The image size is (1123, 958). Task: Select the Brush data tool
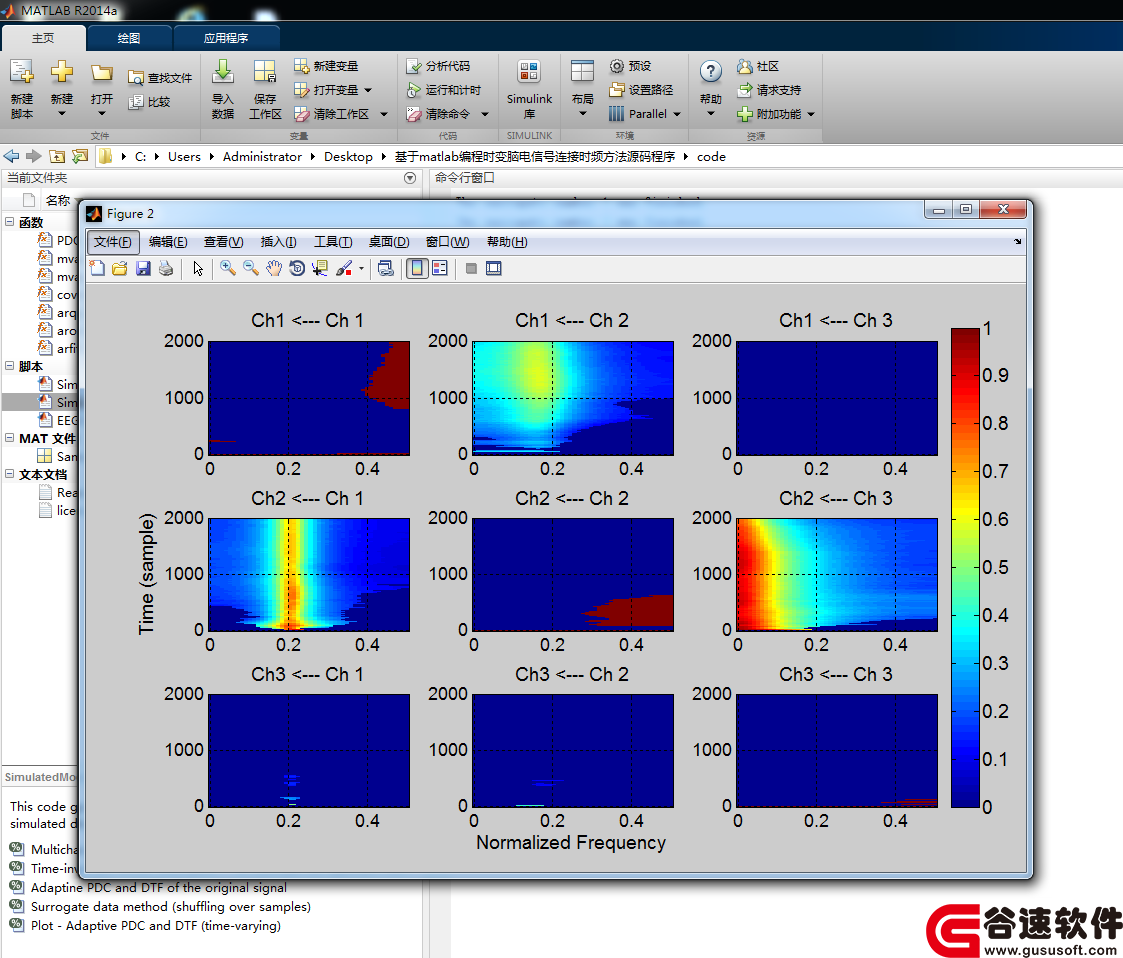click(344, 268)
